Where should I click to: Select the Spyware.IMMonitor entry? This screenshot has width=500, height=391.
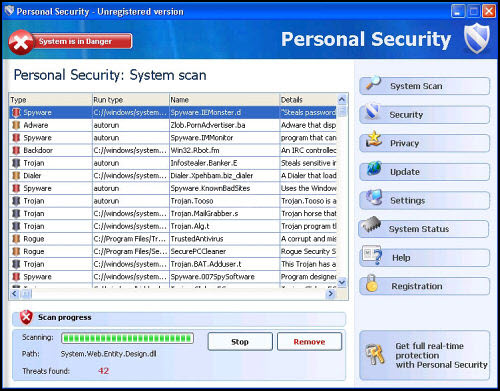(x=202, y=138)
